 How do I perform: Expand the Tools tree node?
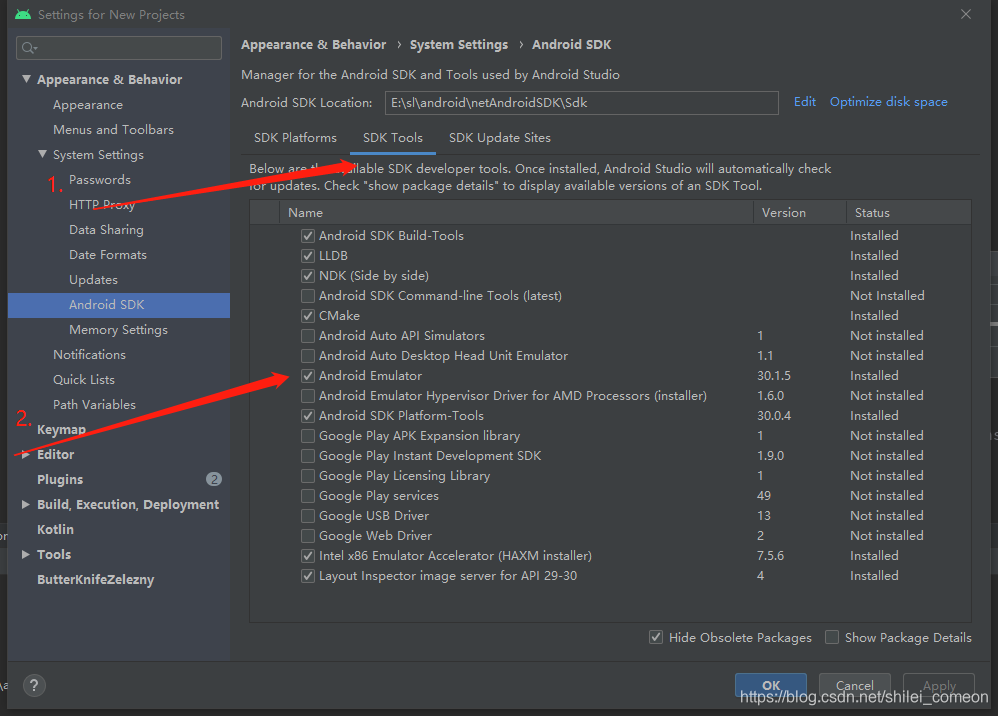26,554
